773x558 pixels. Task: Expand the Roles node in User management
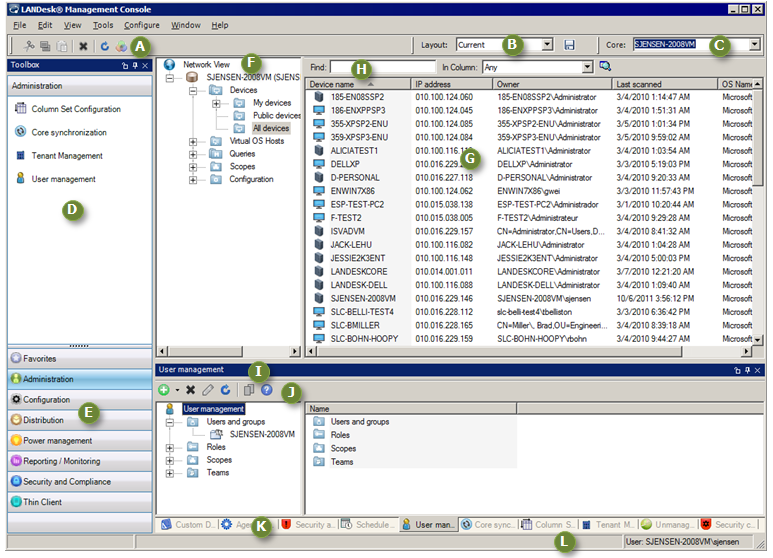click(170, 448)
